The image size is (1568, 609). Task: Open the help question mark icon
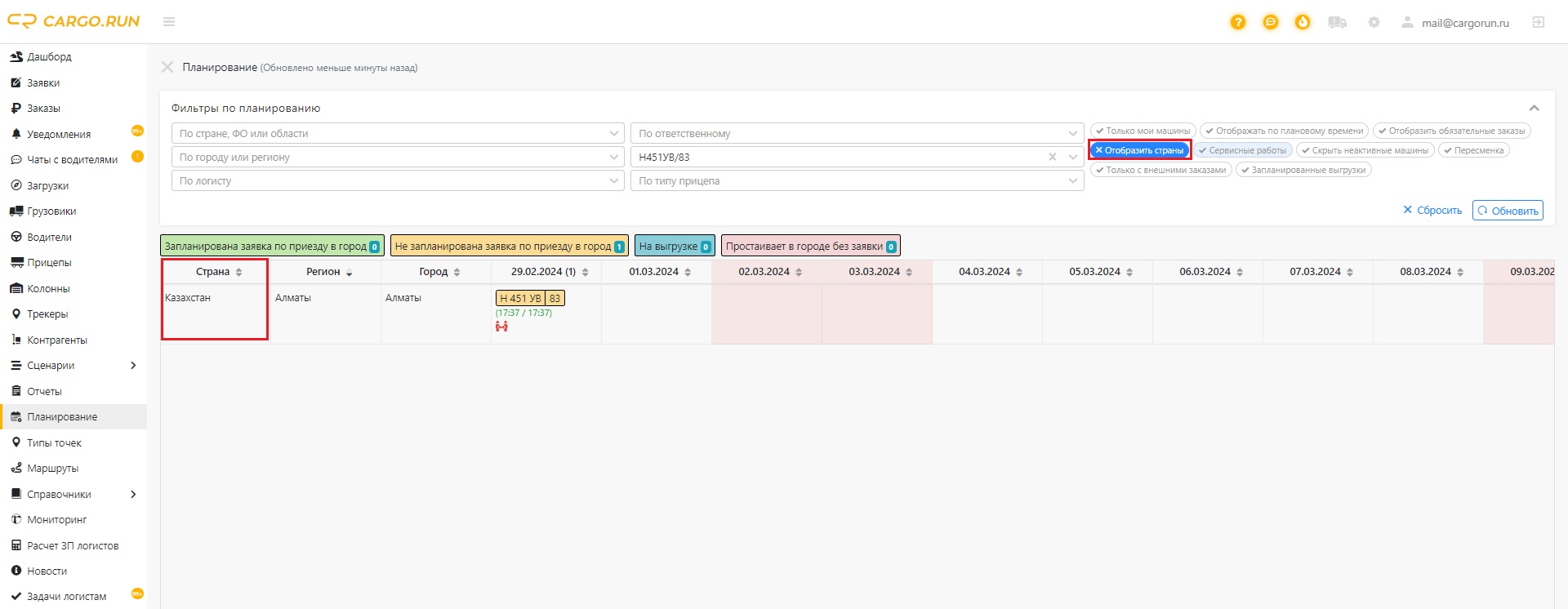coord(1238,23)
